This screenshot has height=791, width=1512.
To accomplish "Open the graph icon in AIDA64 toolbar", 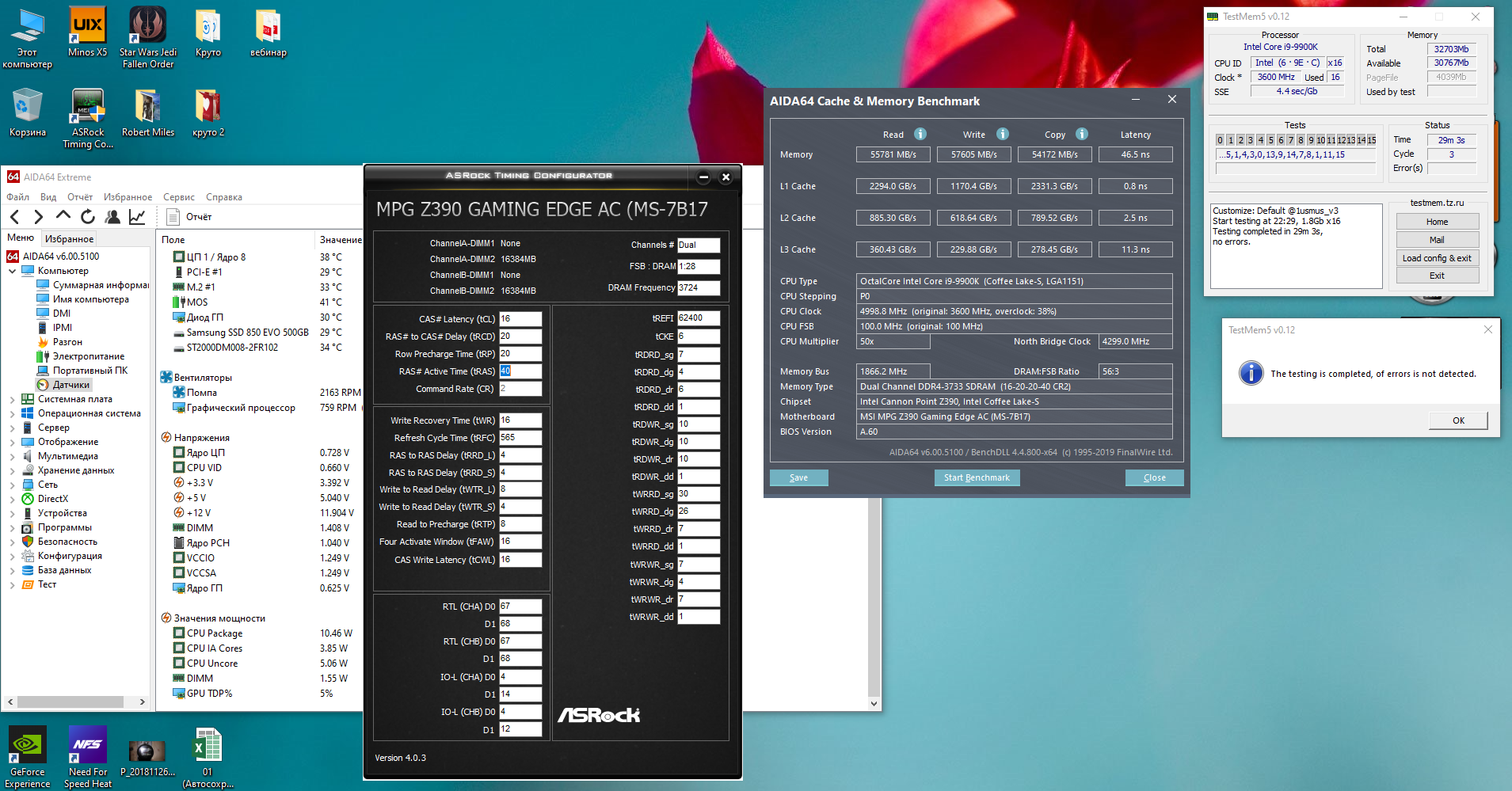I will tap(137, 217).
